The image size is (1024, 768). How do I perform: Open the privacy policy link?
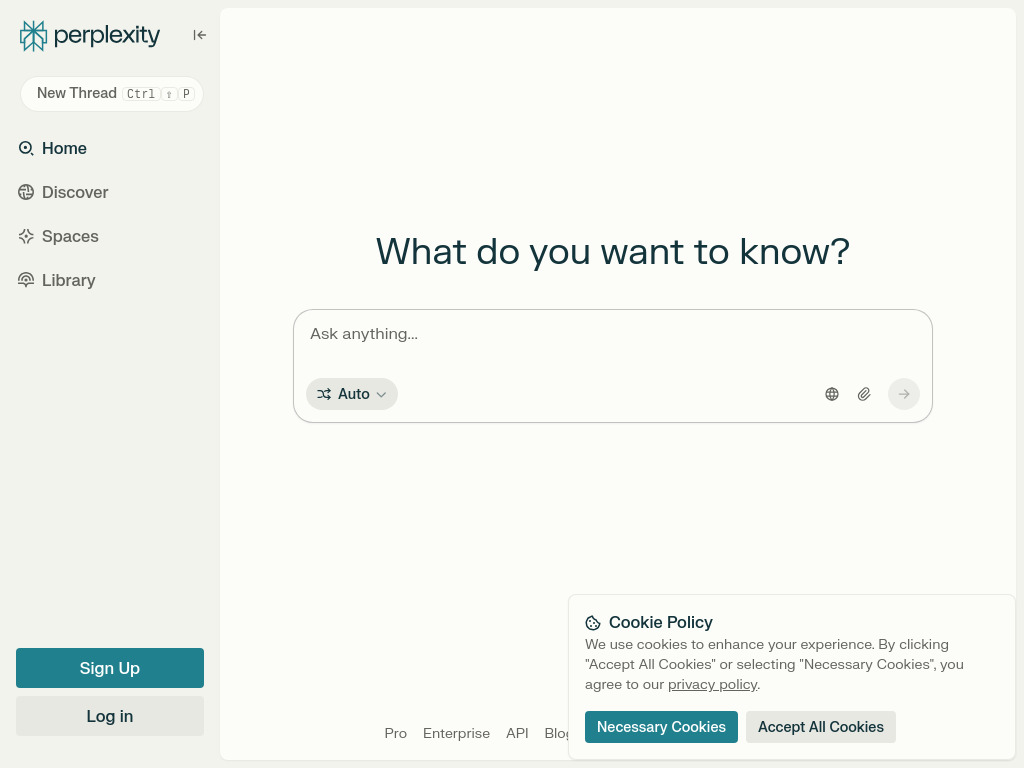click(x=712, y=684)
